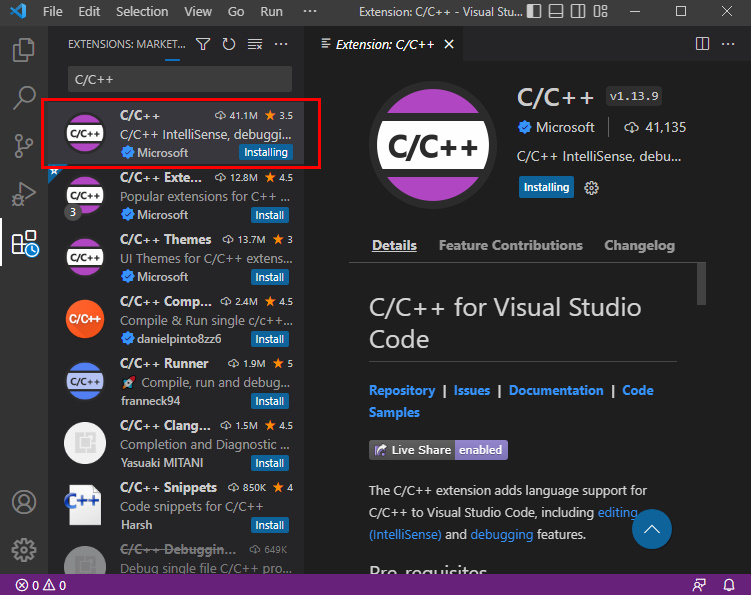Open the Explorer view in activity bar
751x595 pixels.
tap(24, 50)
